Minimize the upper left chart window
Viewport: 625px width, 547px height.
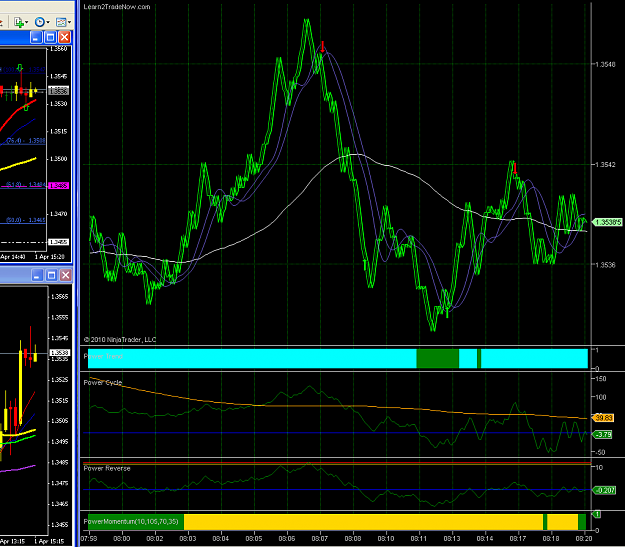pyautogui.click(x=36, y=37)
